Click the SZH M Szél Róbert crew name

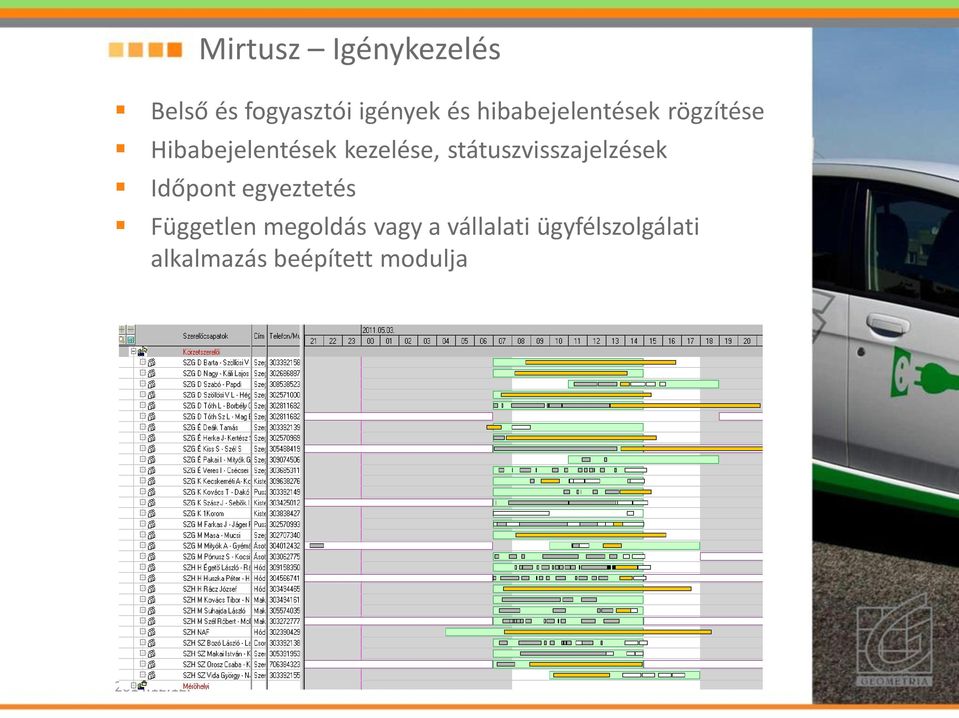click(216, 621)
